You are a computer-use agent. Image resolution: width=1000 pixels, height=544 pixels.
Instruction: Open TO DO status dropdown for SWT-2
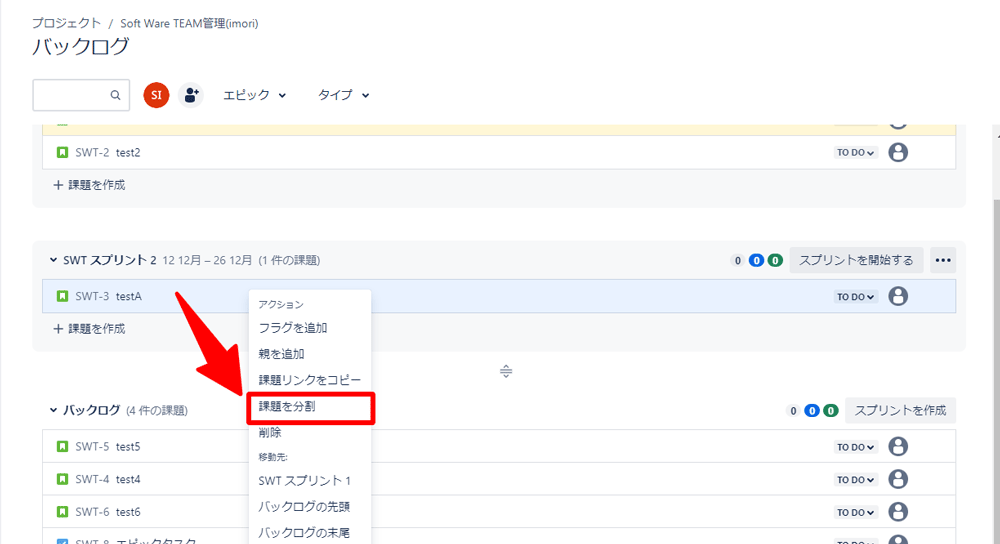click(855, 152)
